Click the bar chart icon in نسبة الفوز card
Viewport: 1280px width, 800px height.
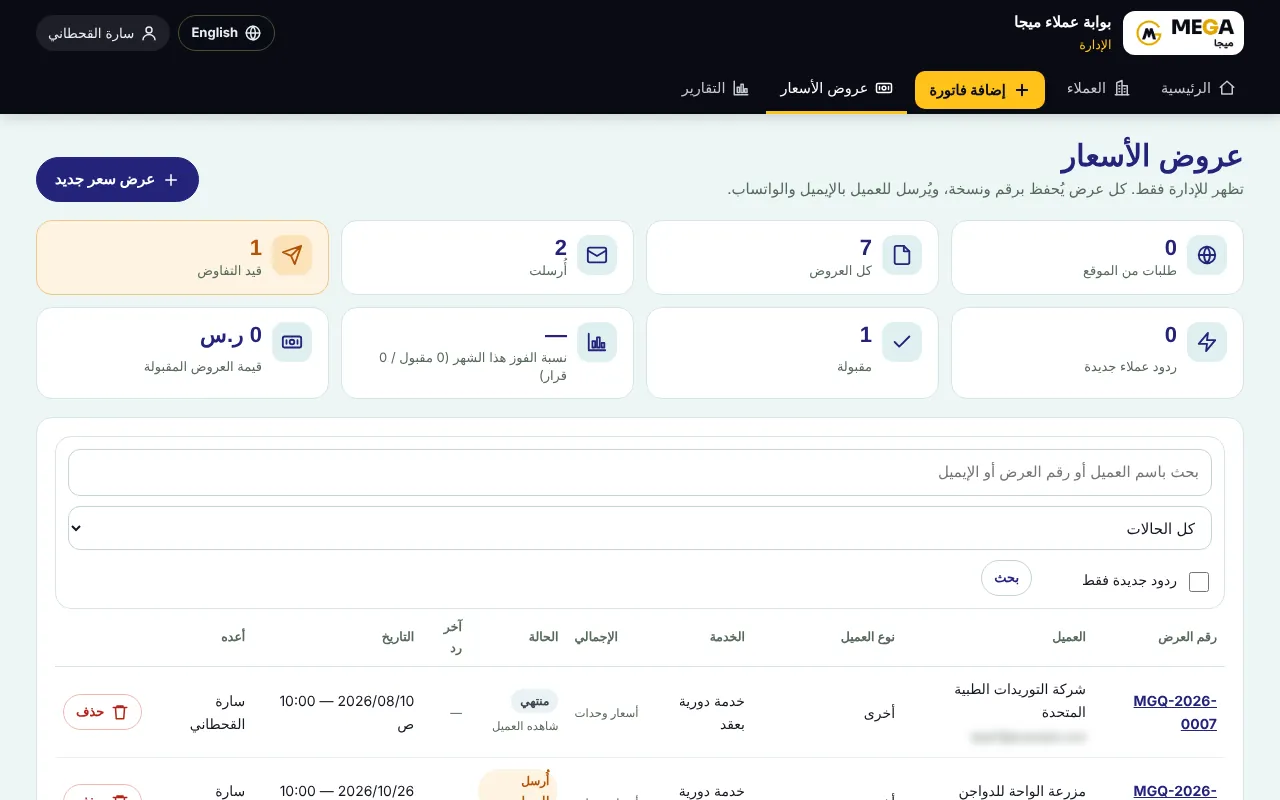coord(597,342)
